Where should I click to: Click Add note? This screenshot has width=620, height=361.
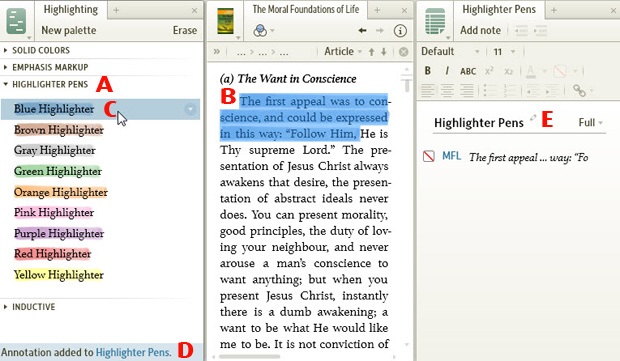click(480, 30)
